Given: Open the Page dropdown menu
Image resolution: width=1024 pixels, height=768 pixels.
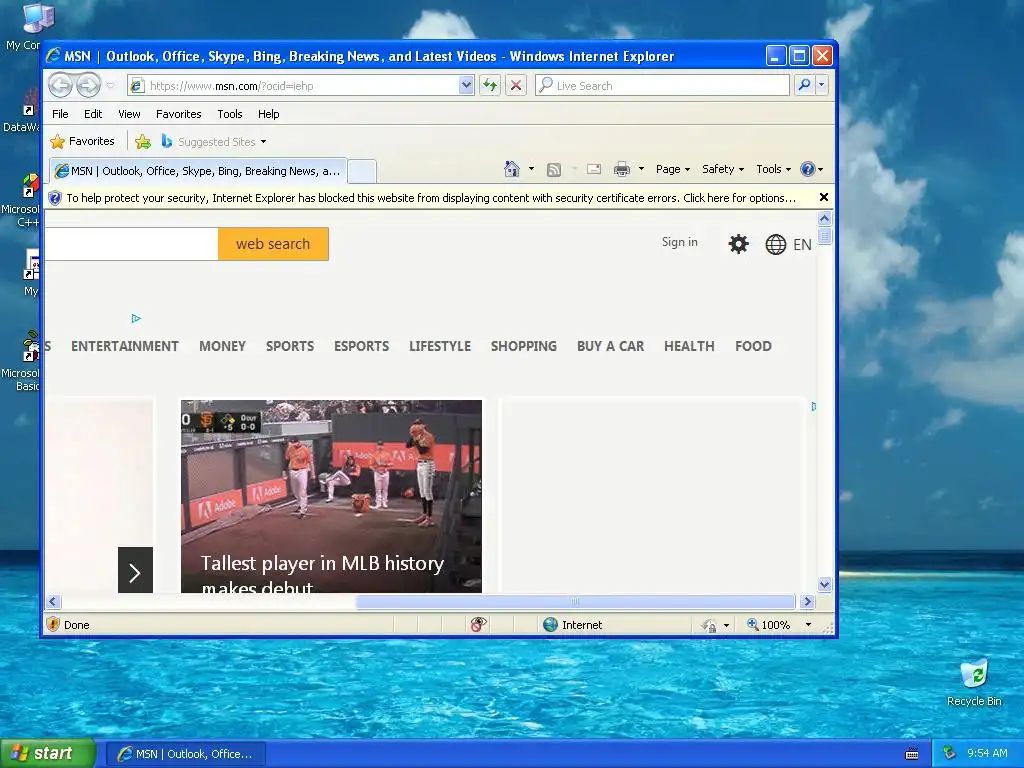Looking at the screenshot, I should coord(673,169).
